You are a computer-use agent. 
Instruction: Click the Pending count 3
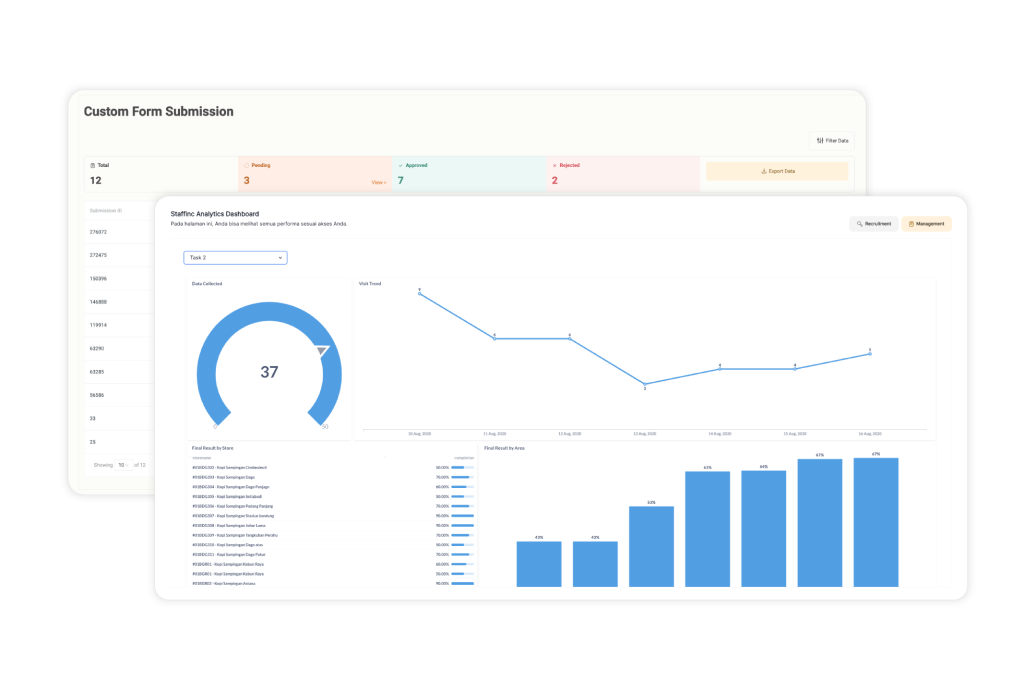[x=246, y=180]
